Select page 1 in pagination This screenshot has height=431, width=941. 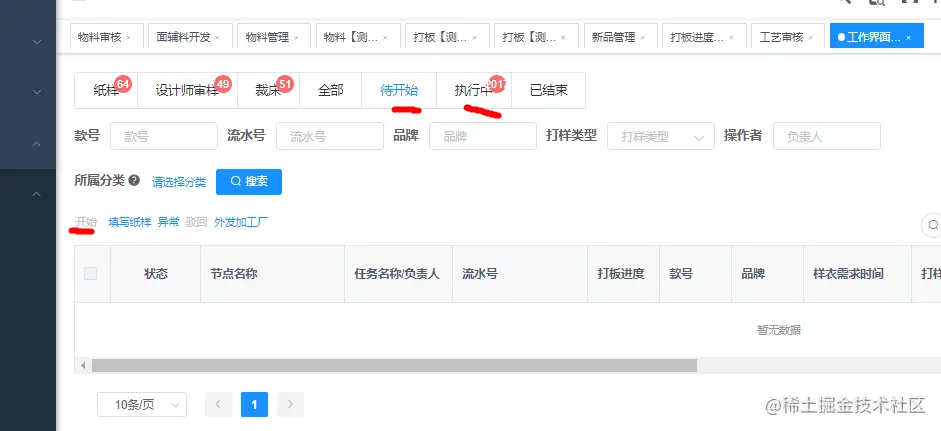click(254, 405)
